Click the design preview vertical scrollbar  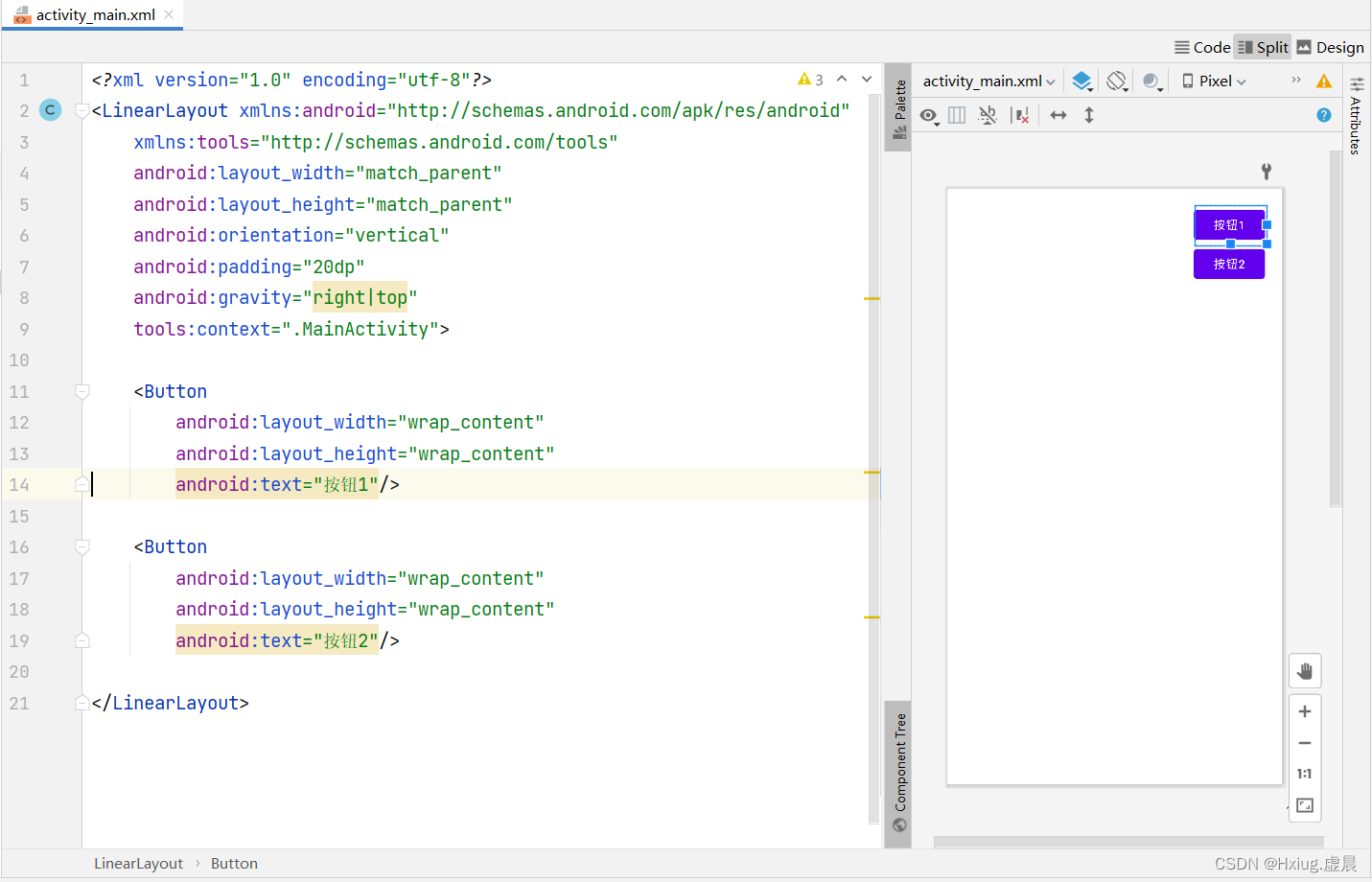pyautogui.click(x=1336, y=328)
